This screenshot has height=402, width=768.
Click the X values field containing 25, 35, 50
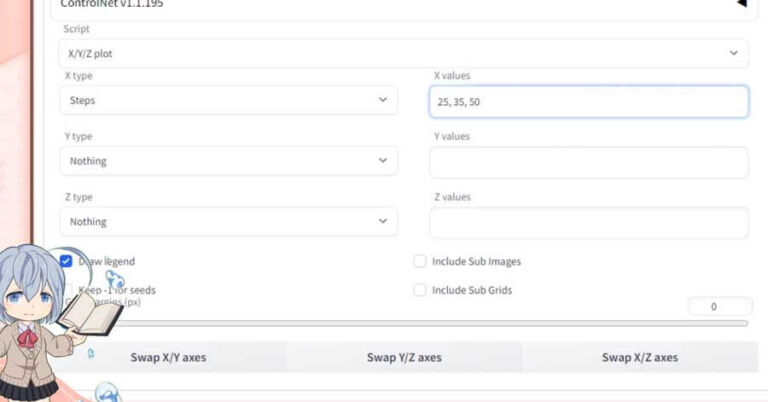point(588,102)
